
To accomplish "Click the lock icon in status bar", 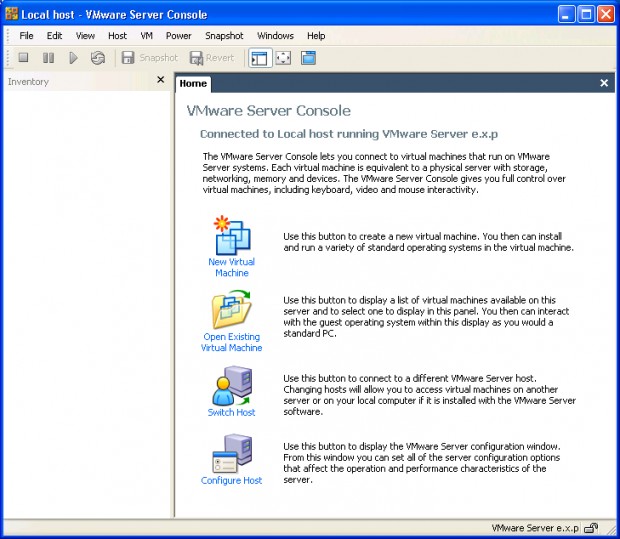I will pos(592,528).
